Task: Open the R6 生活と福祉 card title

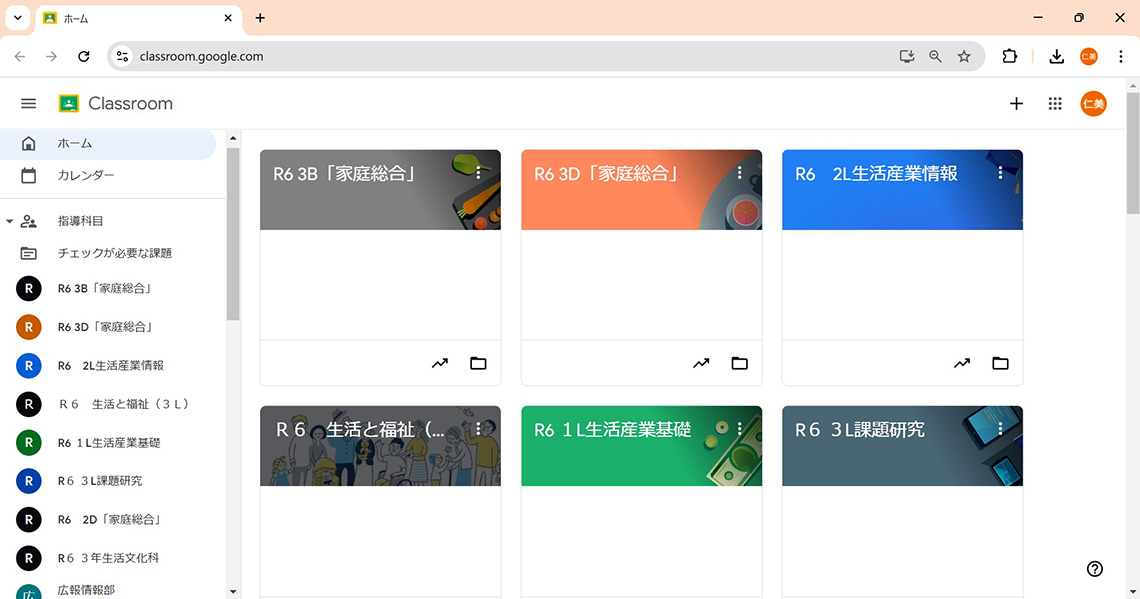Action: 360,430
